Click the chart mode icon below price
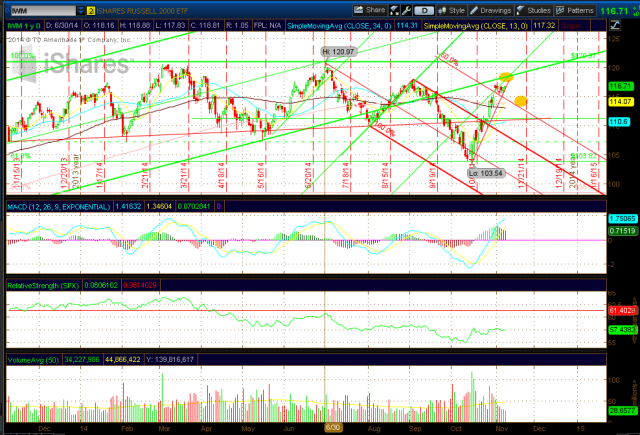Viewport: 640px width, 435px height. (x=615, y=25)
